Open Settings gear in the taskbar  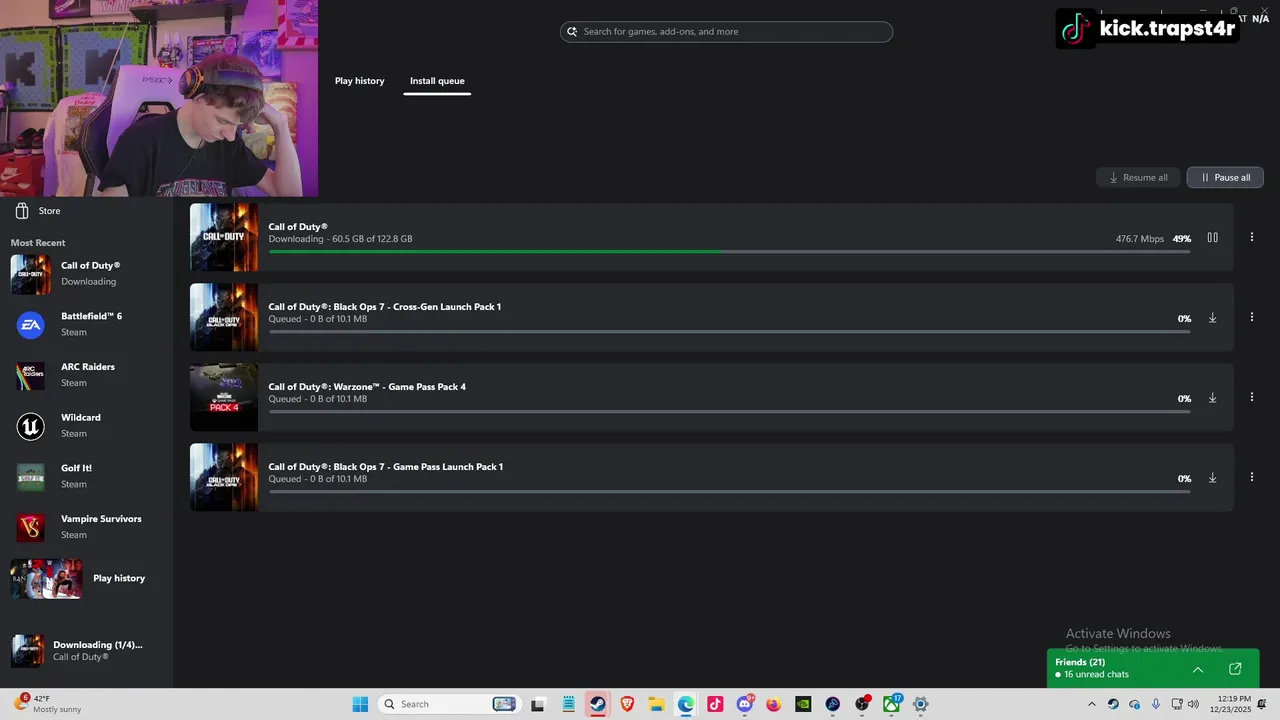point(921,704)
